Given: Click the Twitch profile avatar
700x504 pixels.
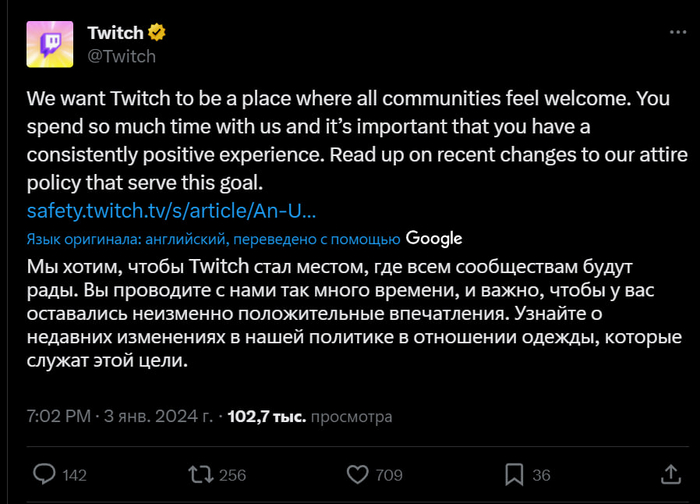Looking at the screenshot, I should click(48, 43).
